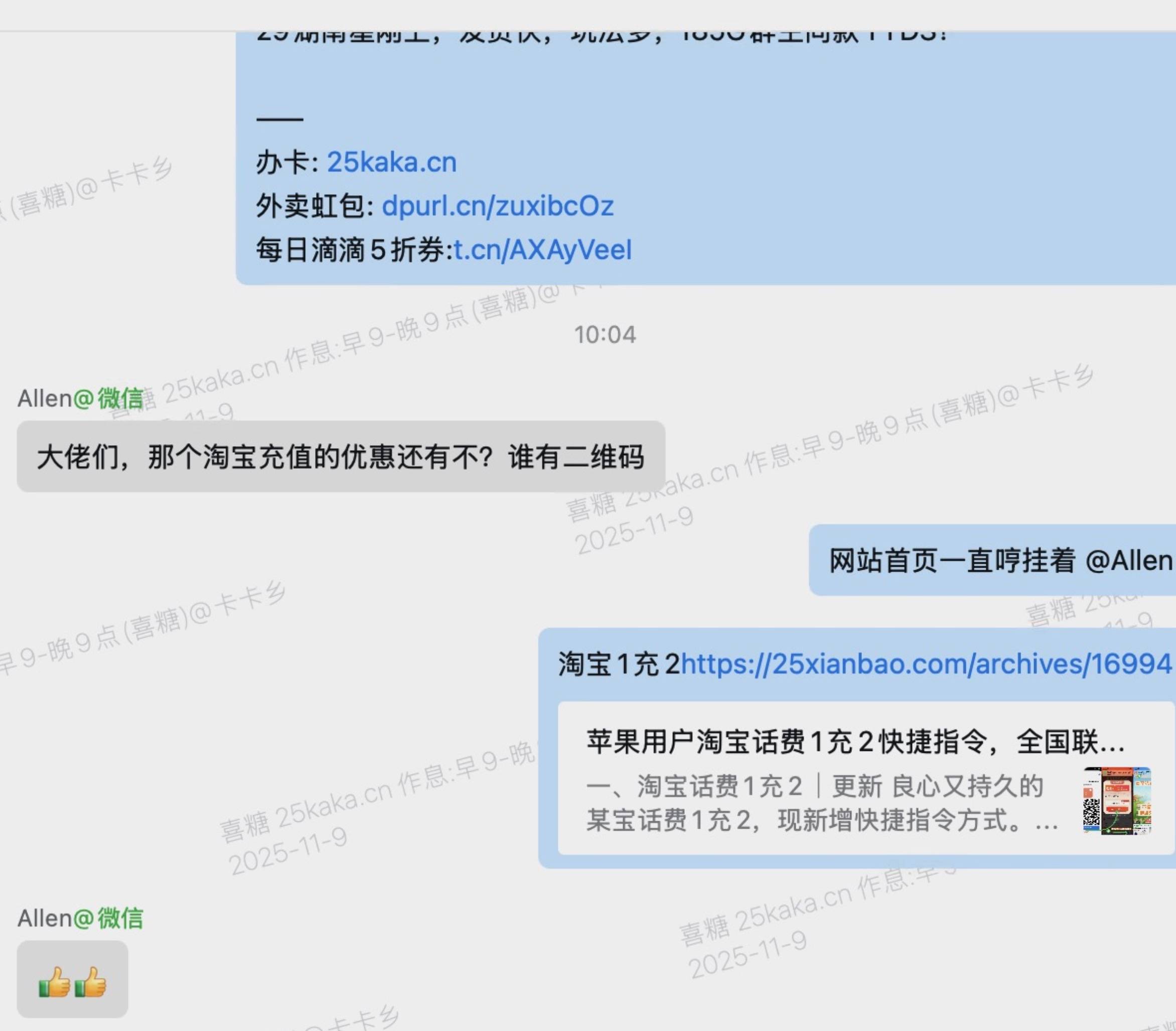Open the preview card title about 苹果用户淘宝话费
The height and width of the screenshot is (1031, 1176).
(x=854, y=741)
